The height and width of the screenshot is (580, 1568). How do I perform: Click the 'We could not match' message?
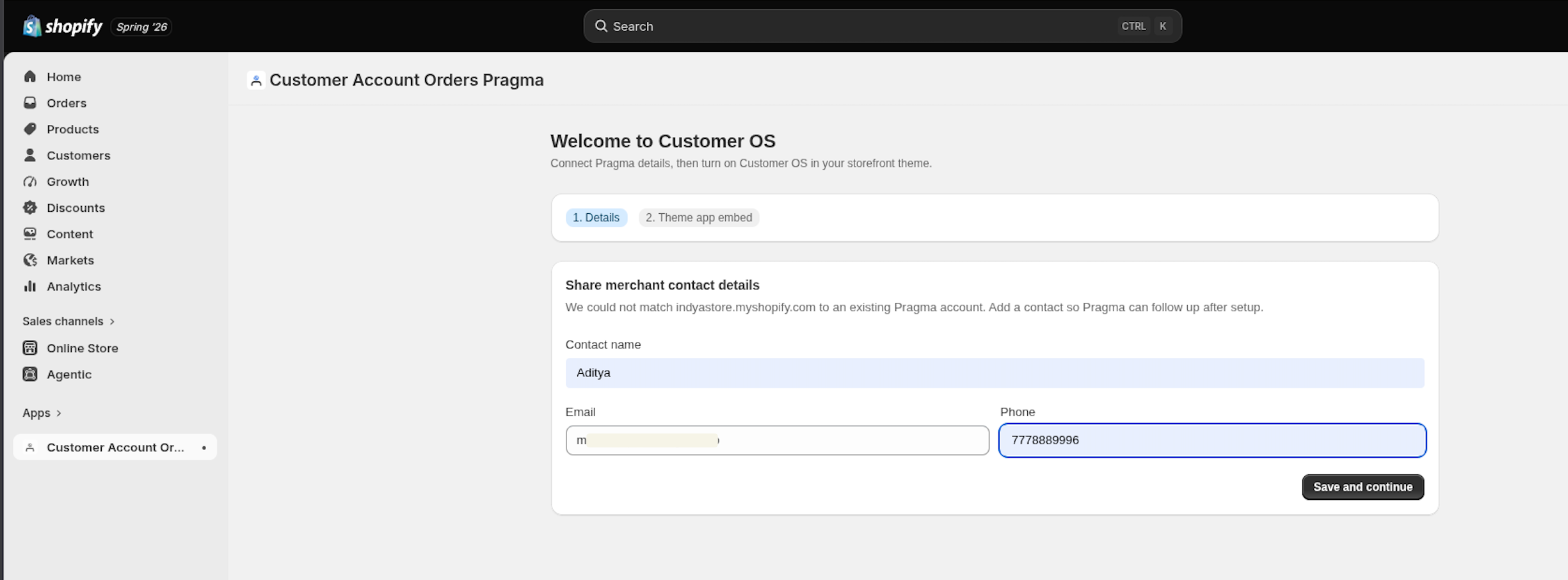coord(915,307)
